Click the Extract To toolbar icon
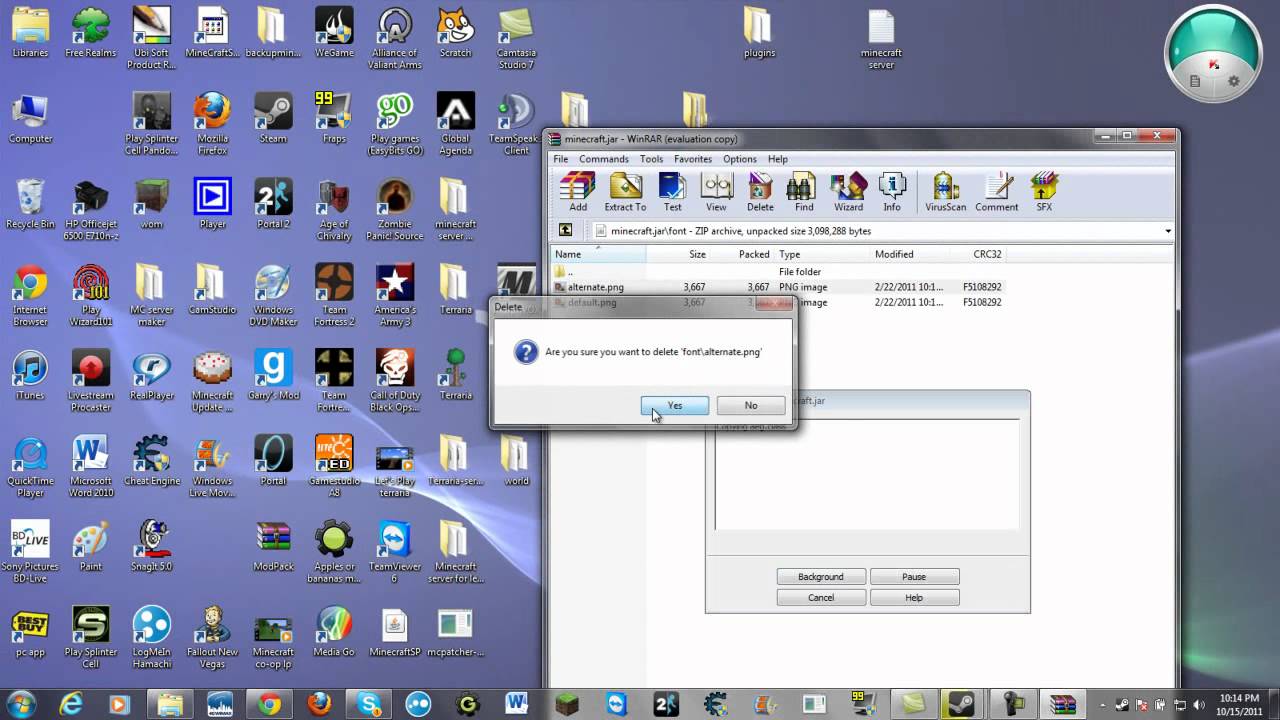 coord(625,192)
